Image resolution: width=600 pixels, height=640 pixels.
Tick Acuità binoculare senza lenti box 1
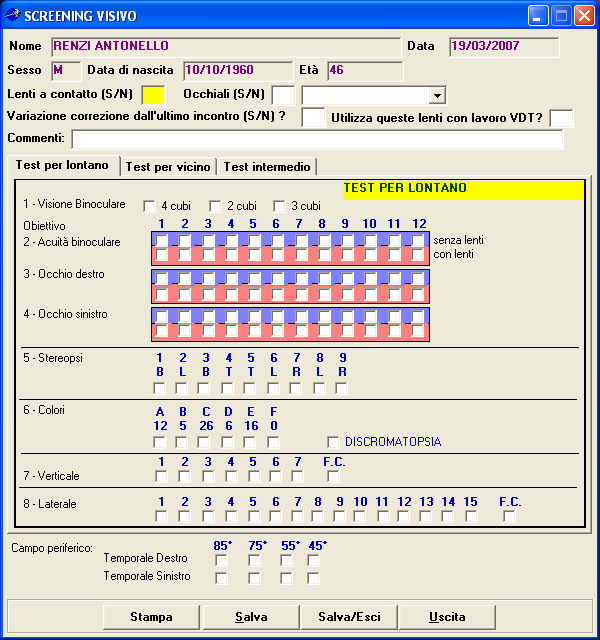pyautogui.click(x=162, y=240)
